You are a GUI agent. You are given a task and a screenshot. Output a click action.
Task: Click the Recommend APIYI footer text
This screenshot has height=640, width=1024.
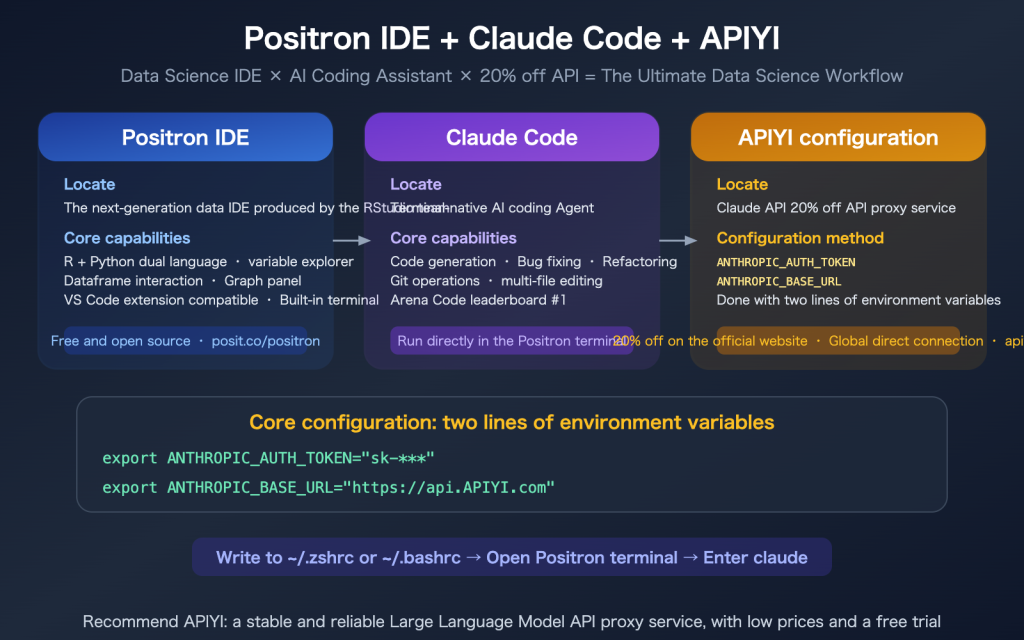pyautogui.click(x=511, y=621)
